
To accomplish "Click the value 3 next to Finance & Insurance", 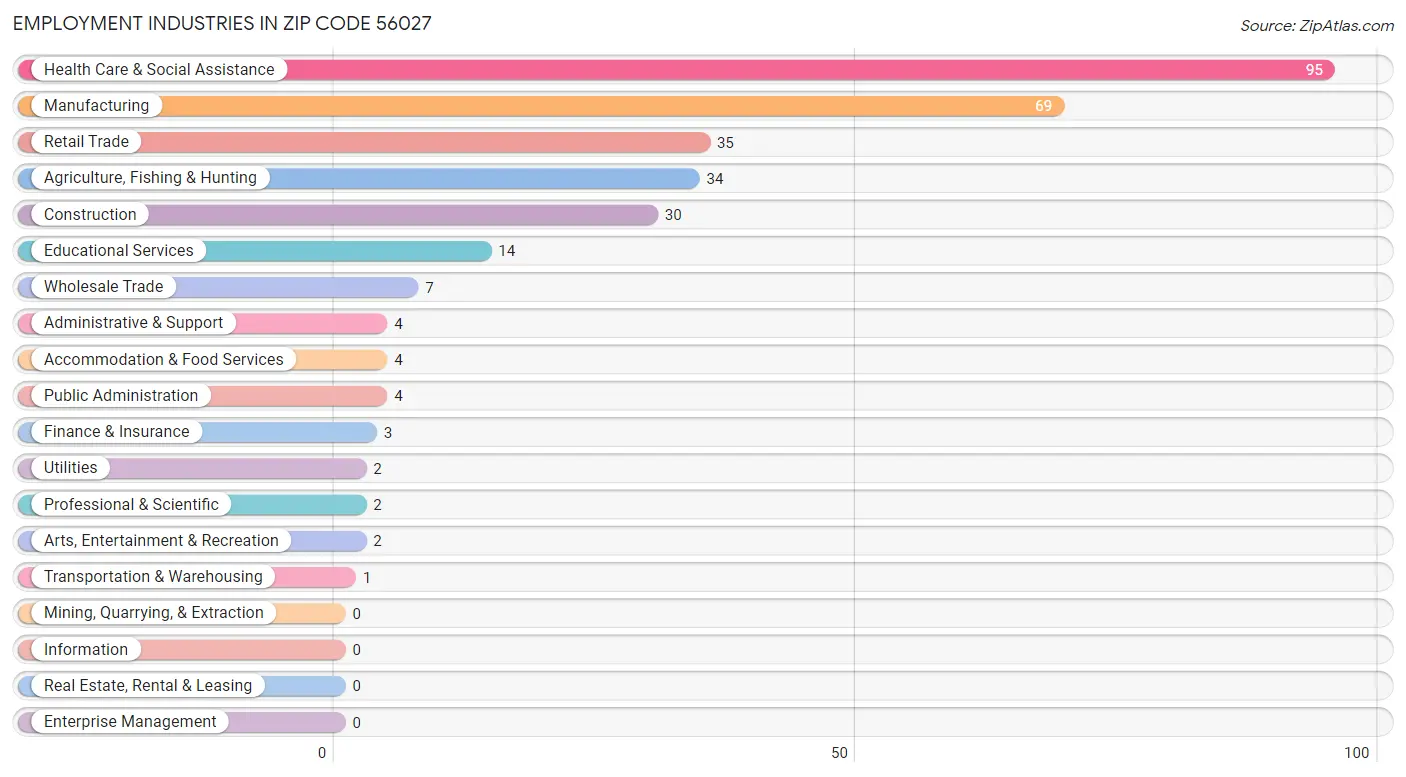I will 388,433.
